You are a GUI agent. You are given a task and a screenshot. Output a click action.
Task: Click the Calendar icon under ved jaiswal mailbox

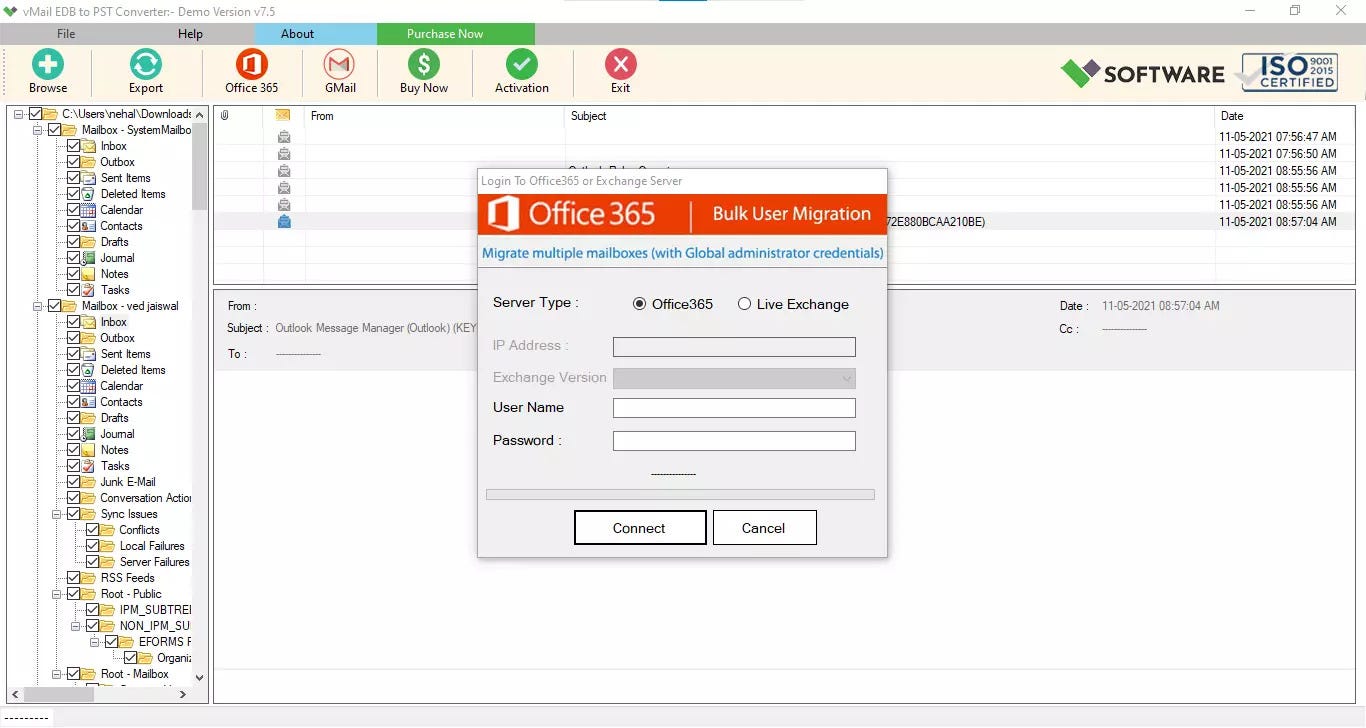pos(89,386)
